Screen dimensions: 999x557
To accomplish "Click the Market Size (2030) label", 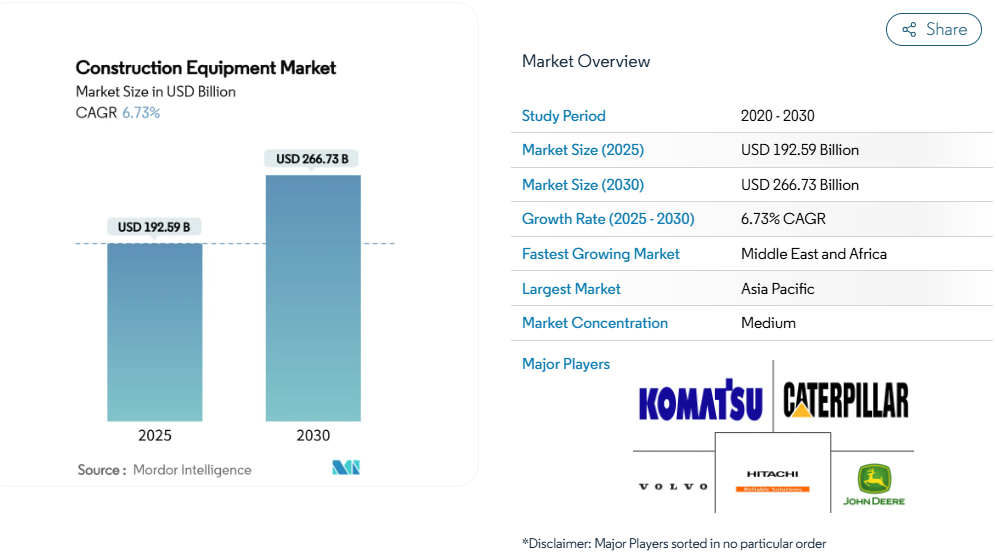I will 583,185.
